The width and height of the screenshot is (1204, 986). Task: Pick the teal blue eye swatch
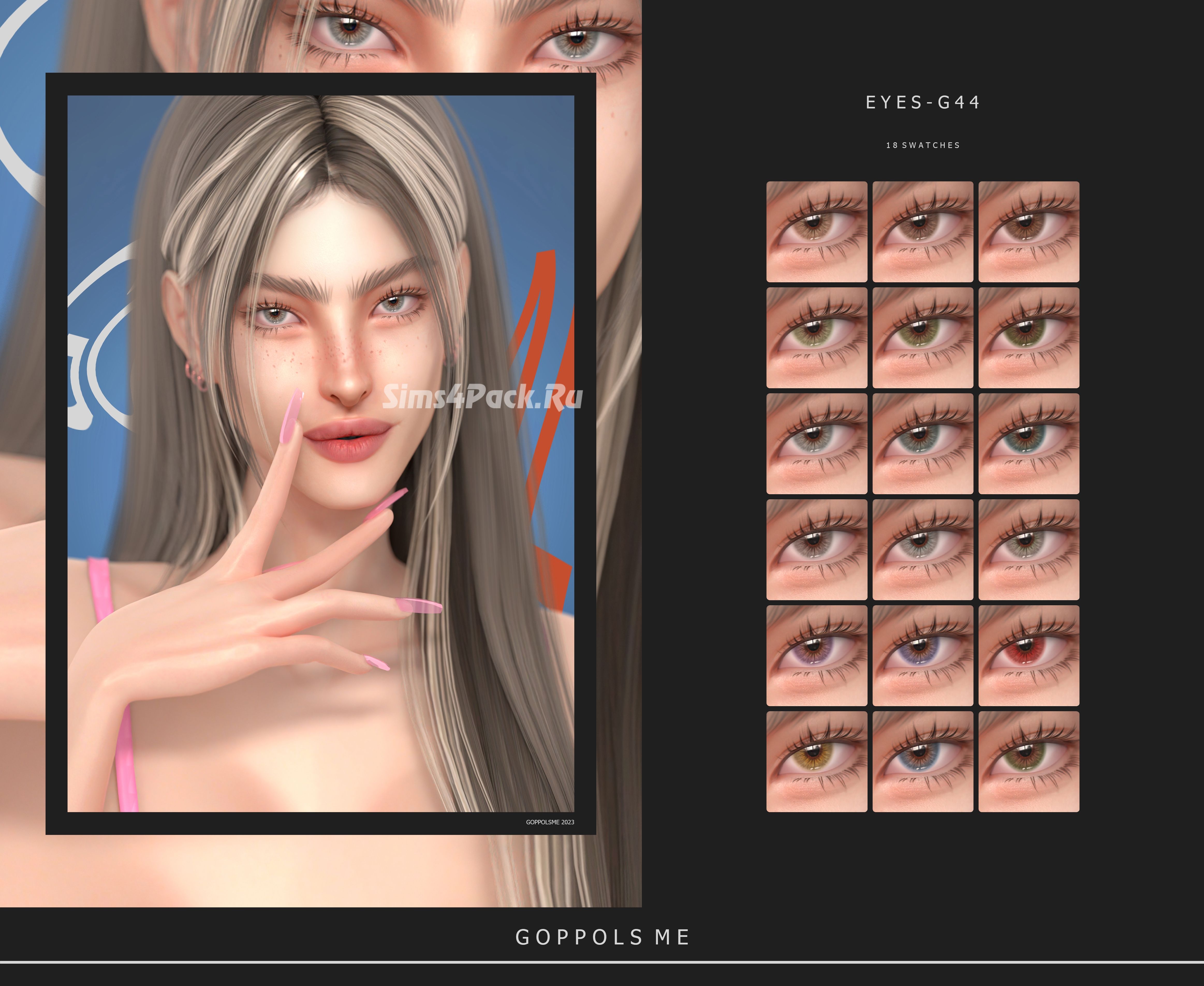tap(1029, 444)
